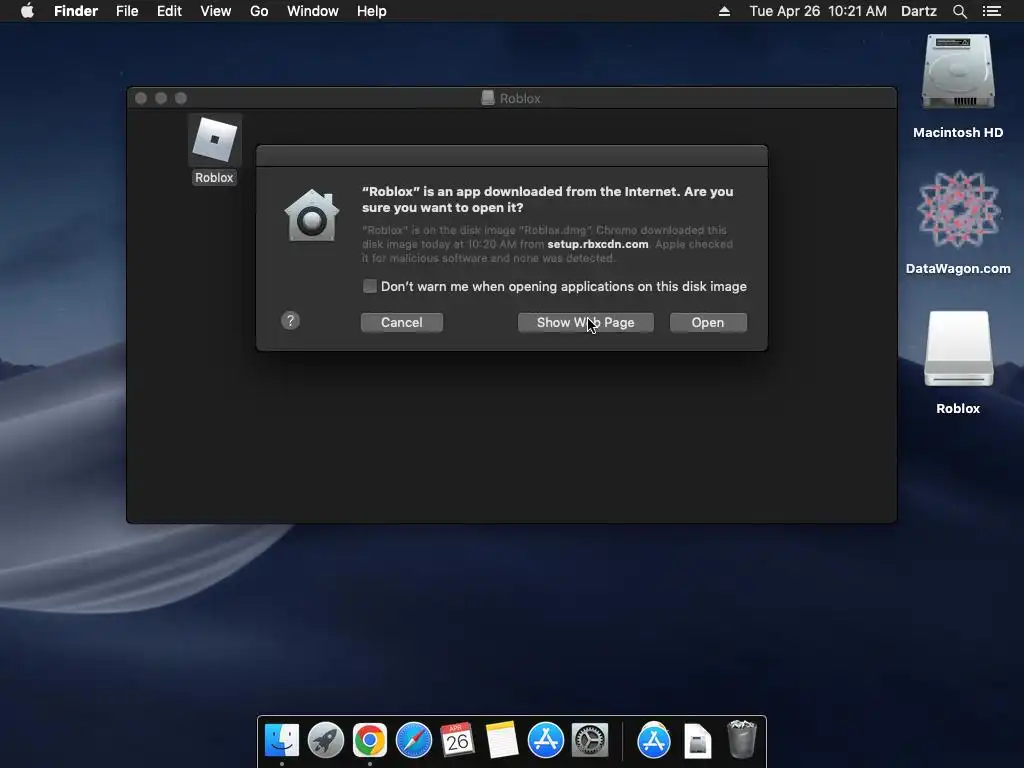
Task: Click the Open button in dialog
Action: [x=708, y=323]
